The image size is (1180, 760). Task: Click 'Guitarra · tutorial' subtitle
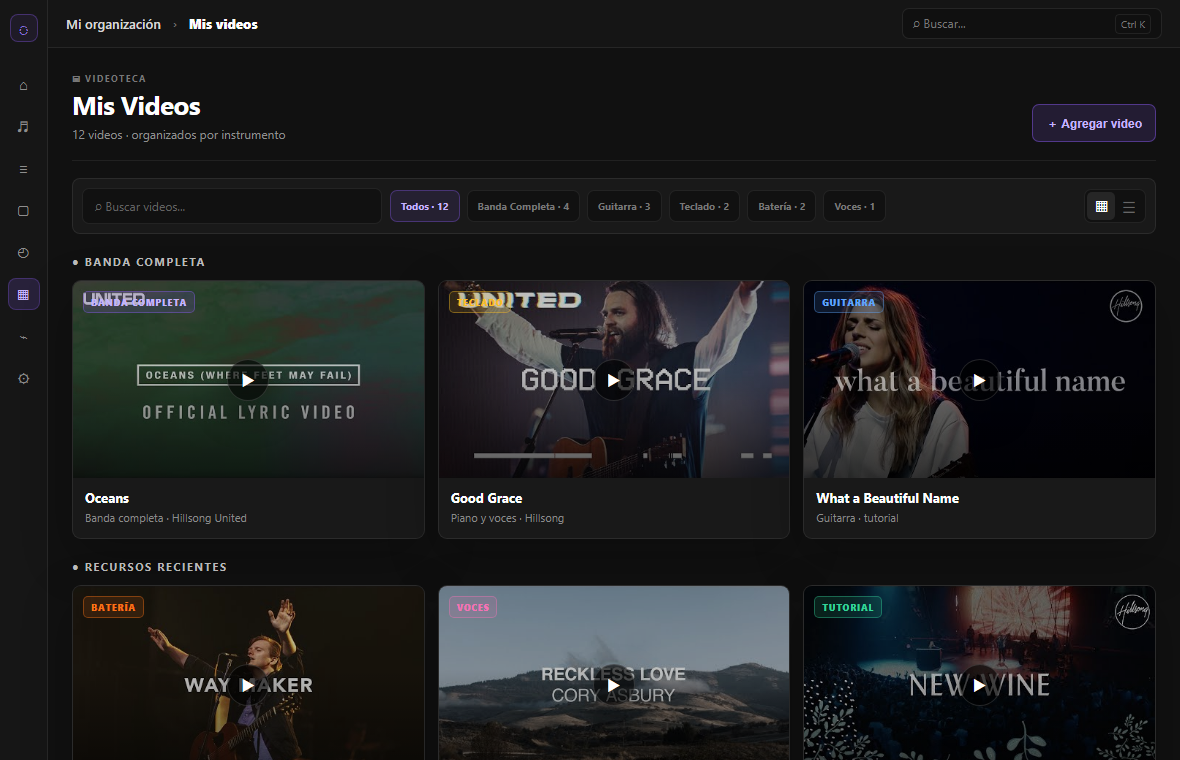tap(857, 518)
